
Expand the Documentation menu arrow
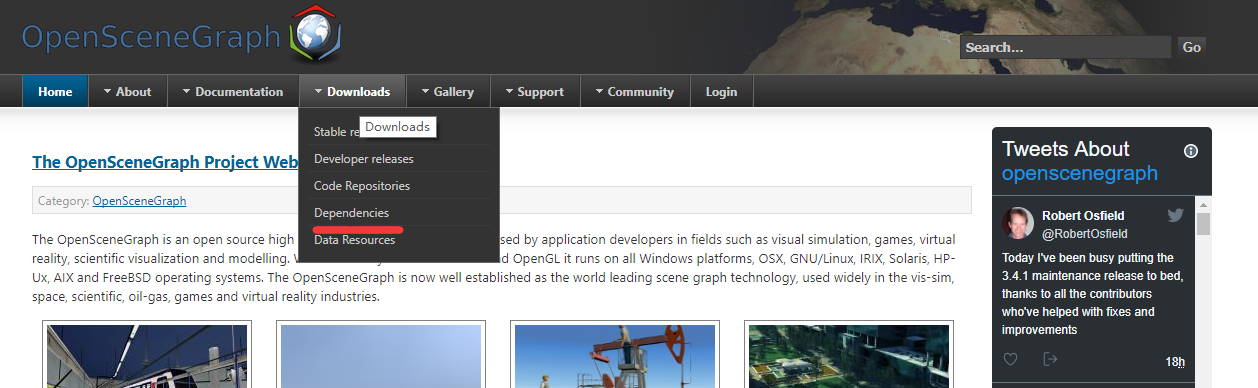(x=186, y=91)
